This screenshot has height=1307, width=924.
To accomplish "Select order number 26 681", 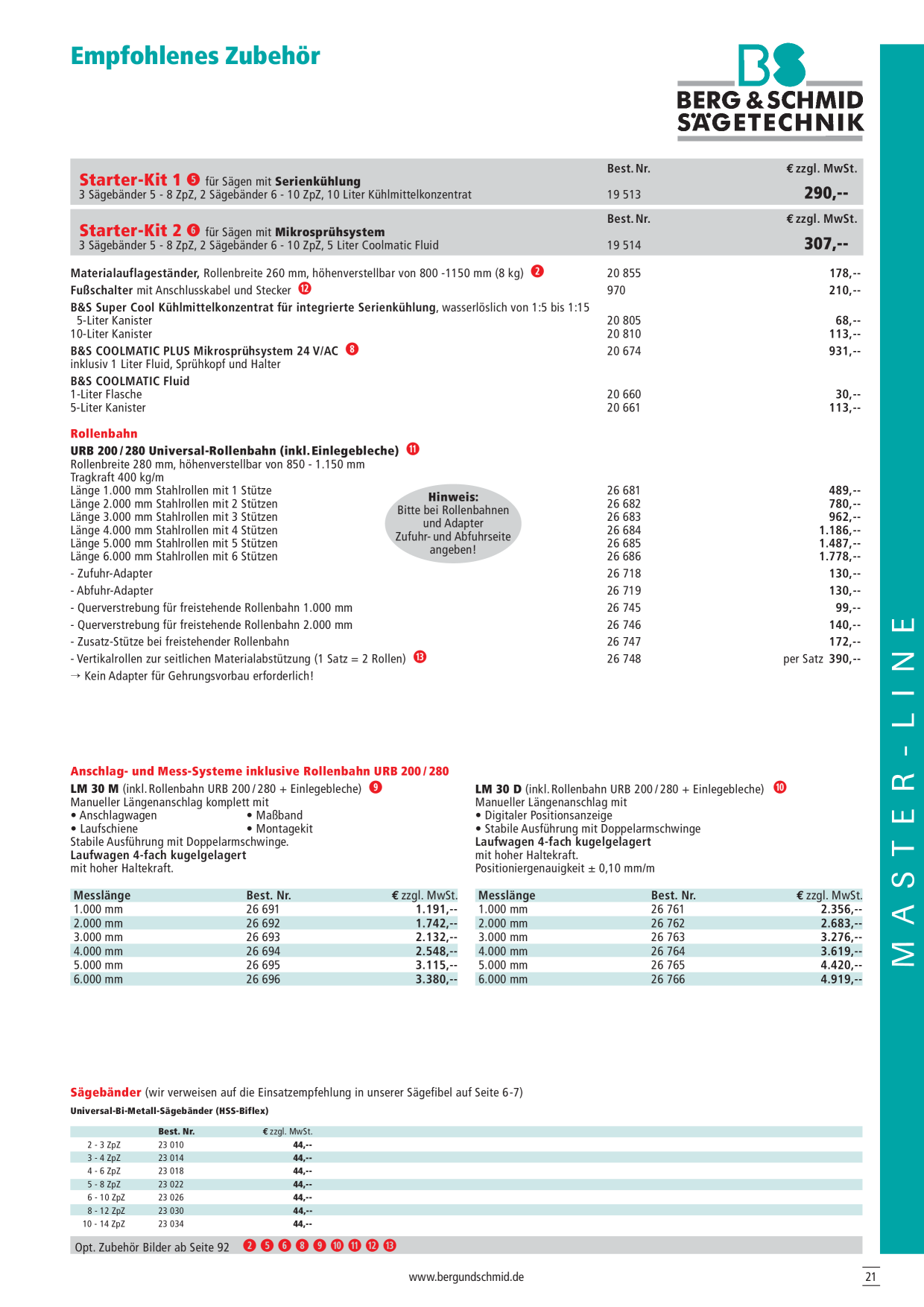I will click(x=624, y=490).
